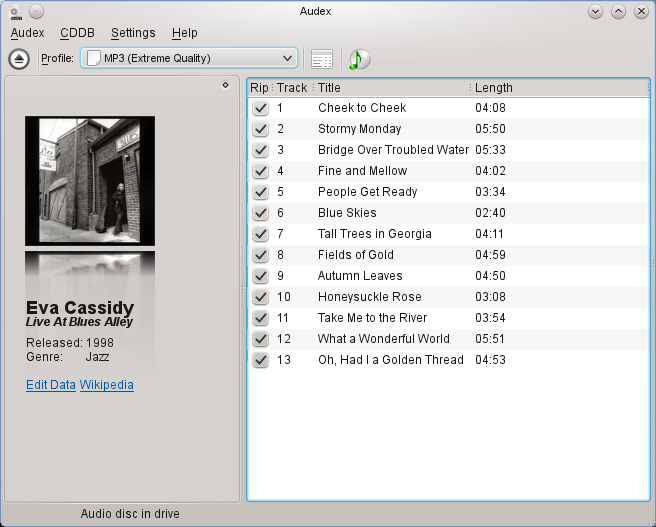
Task: Toggle rip checkbox for What a Wonderful World
Action: coord(260,339)
